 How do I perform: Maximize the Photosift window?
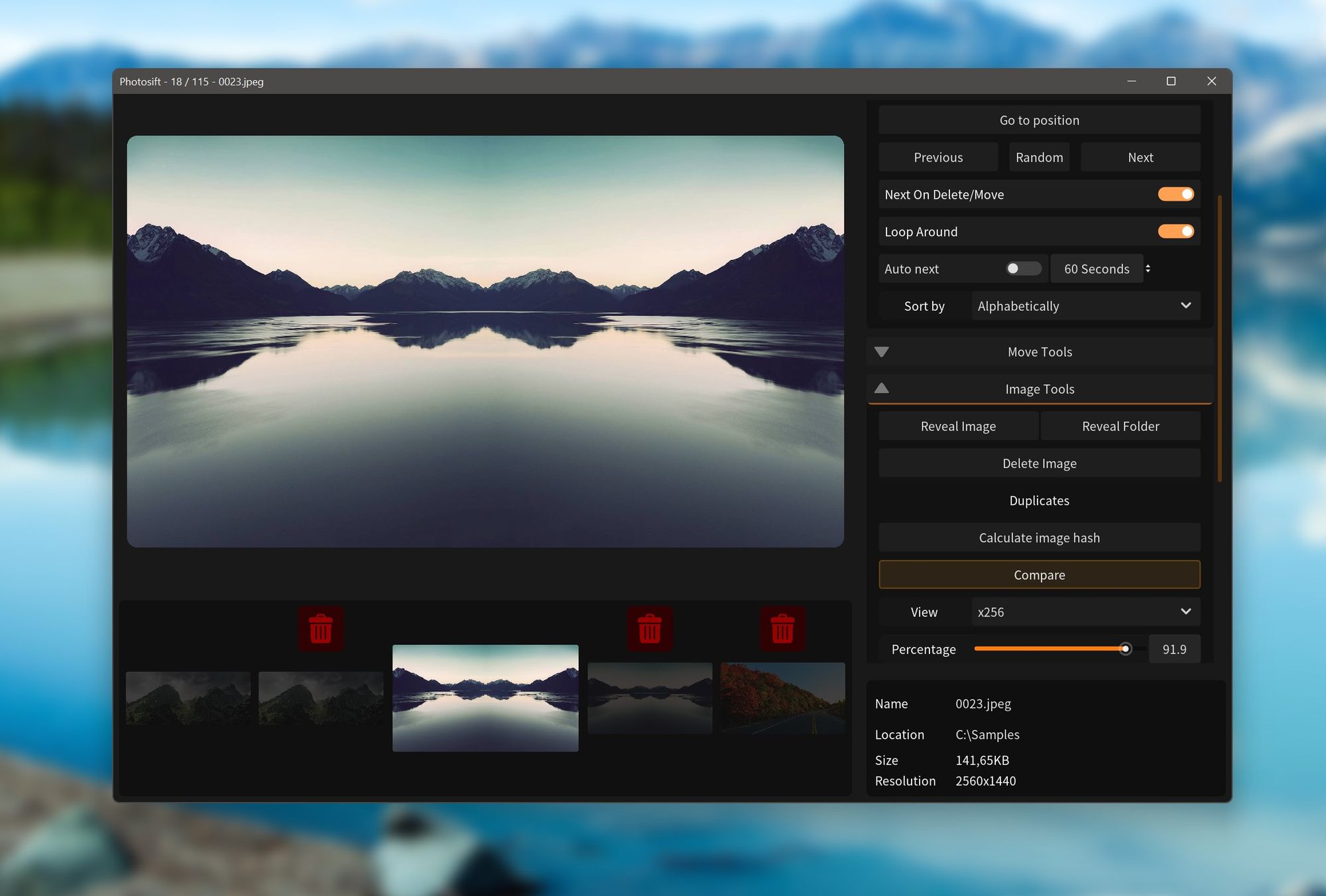(x=1171, y=81)
